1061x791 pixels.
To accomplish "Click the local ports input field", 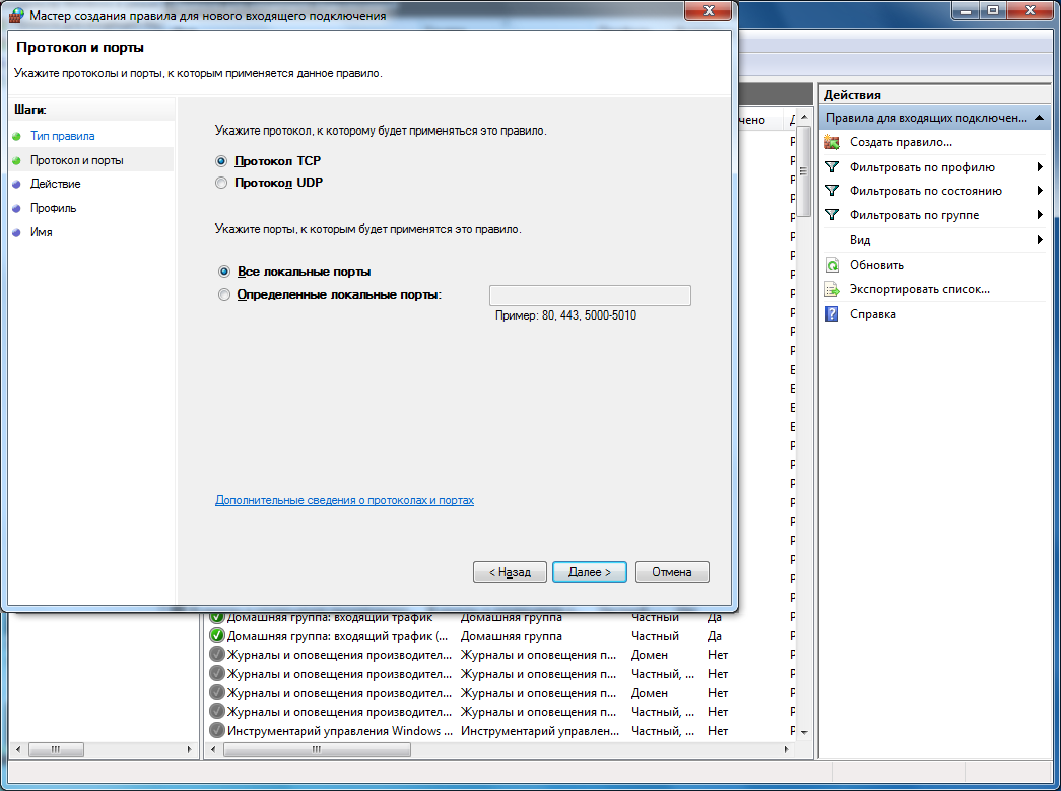I will click(589, 296).
